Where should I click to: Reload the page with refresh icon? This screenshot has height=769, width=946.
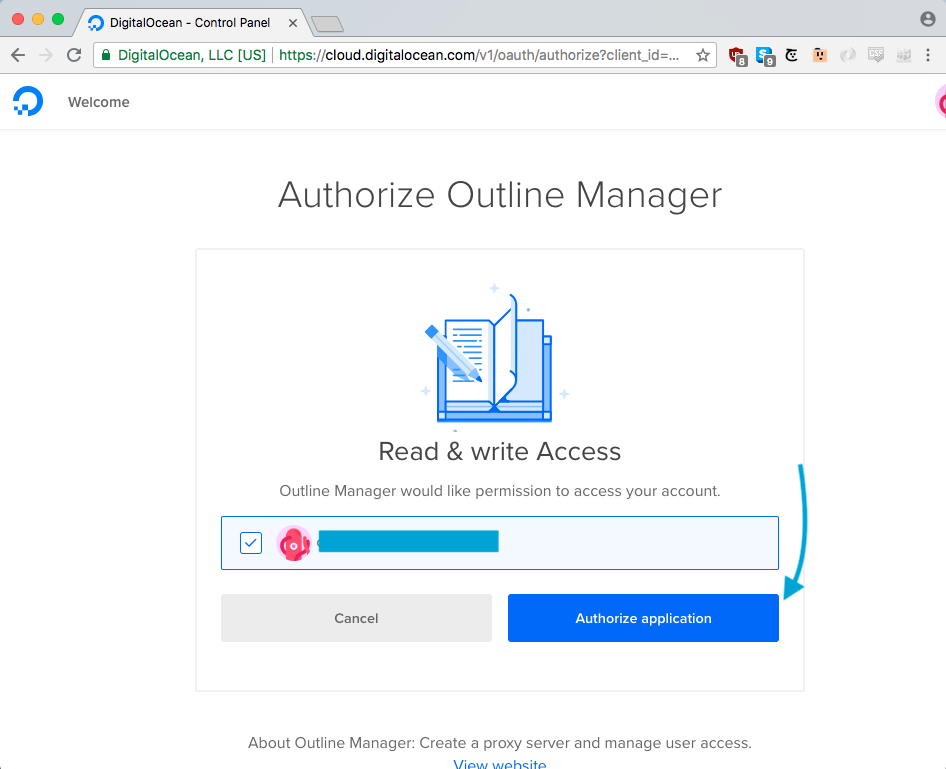point(74,55)
